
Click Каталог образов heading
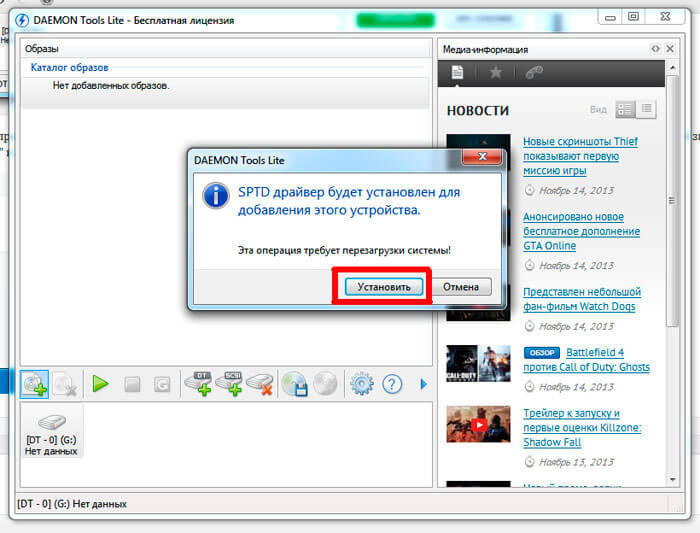pos(69,68)
